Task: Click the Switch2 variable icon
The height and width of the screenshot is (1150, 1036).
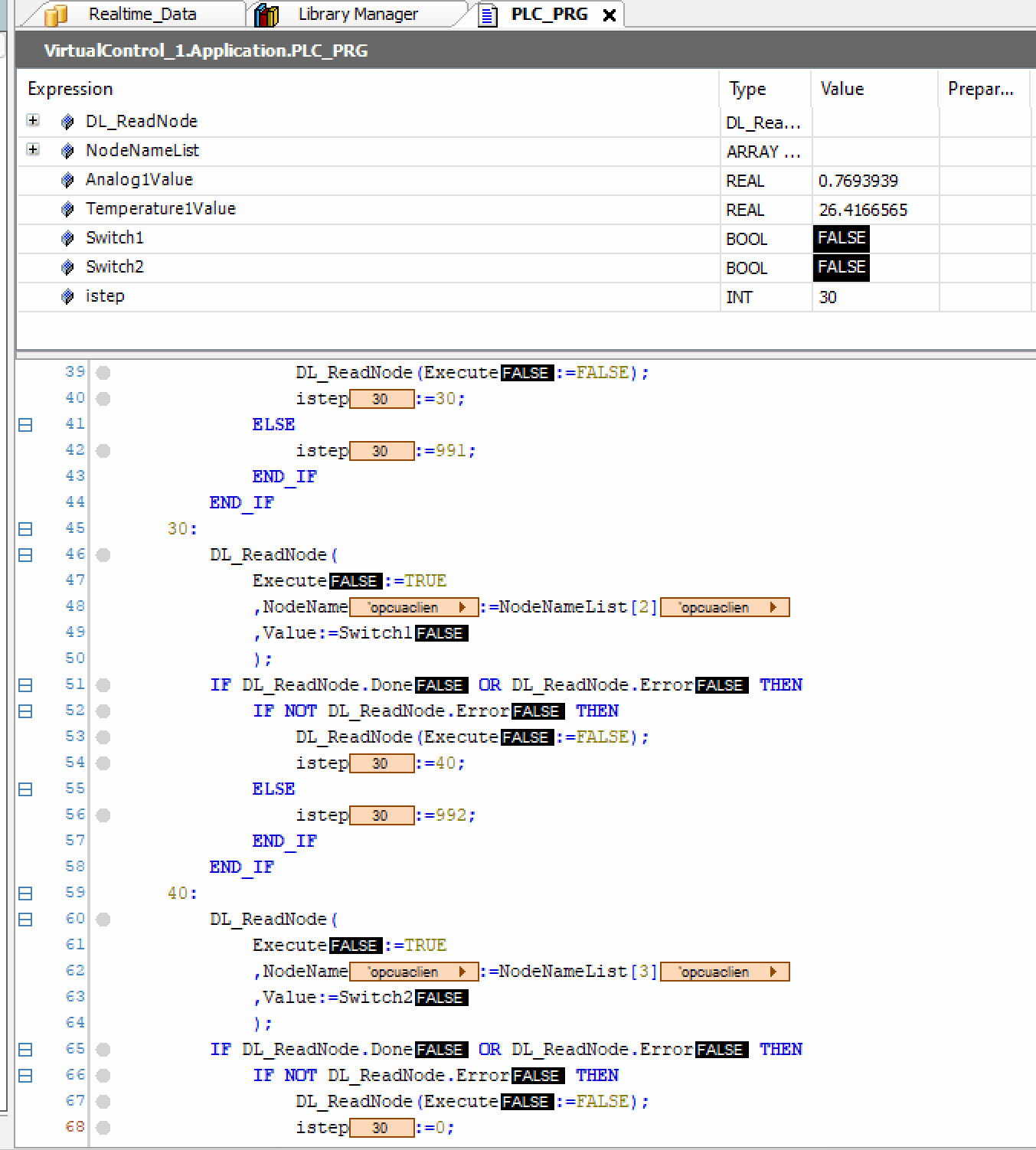Action: (67, 267)
